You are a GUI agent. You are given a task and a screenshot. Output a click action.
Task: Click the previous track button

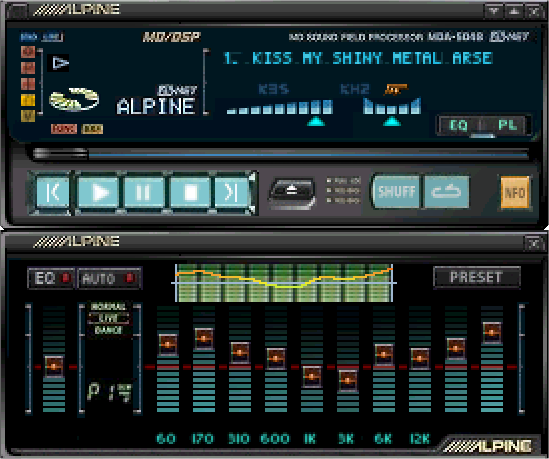(x=53, y=192)
